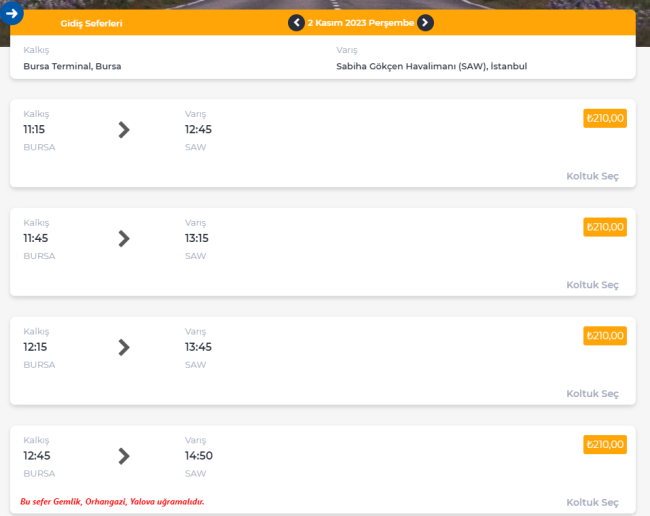Click the blue arrow circle icon
This screenshot has width=650, height=516.
(x=12, y=13)
